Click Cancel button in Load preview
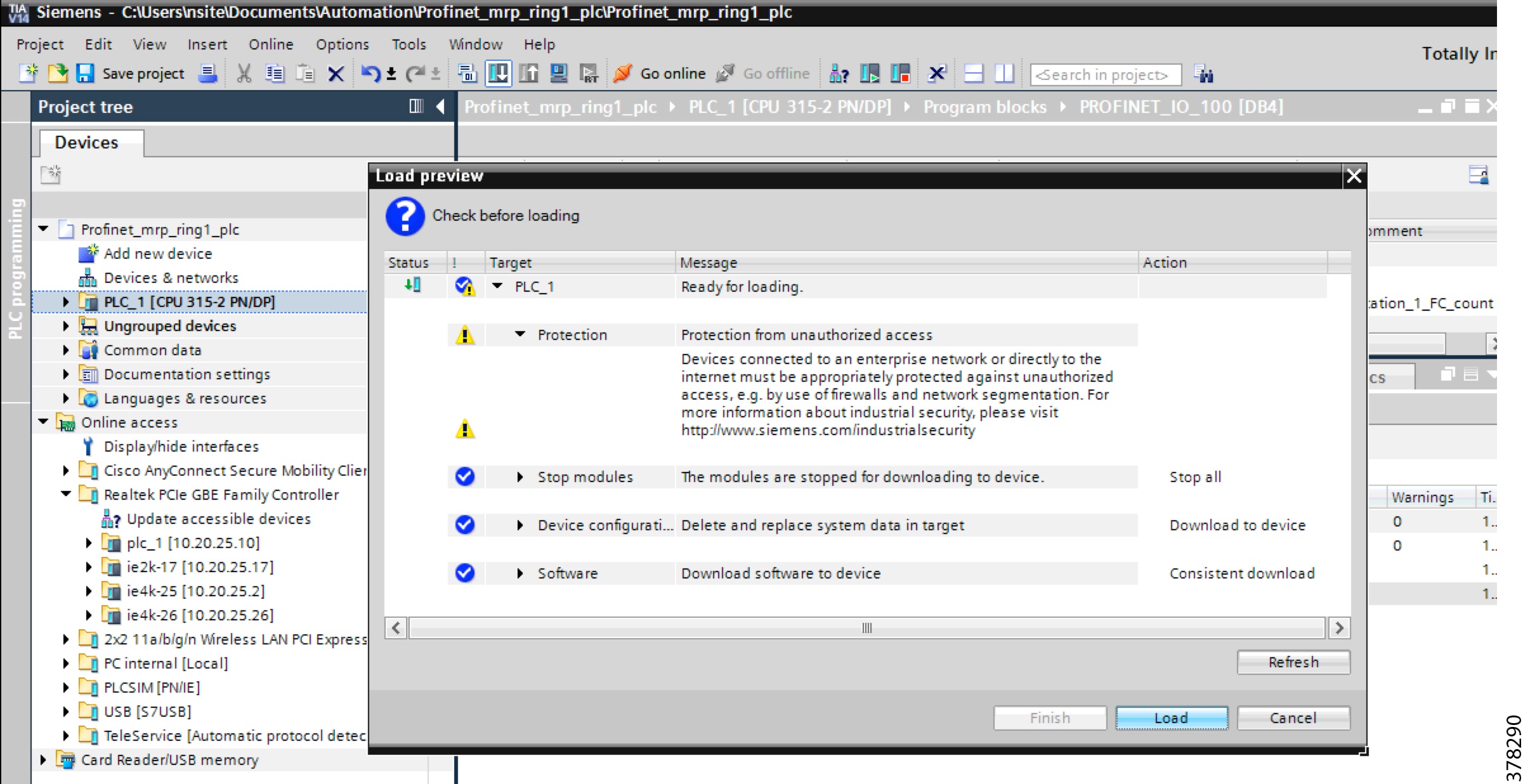This screenshot has width=1523, height=784. [1293, 718]
